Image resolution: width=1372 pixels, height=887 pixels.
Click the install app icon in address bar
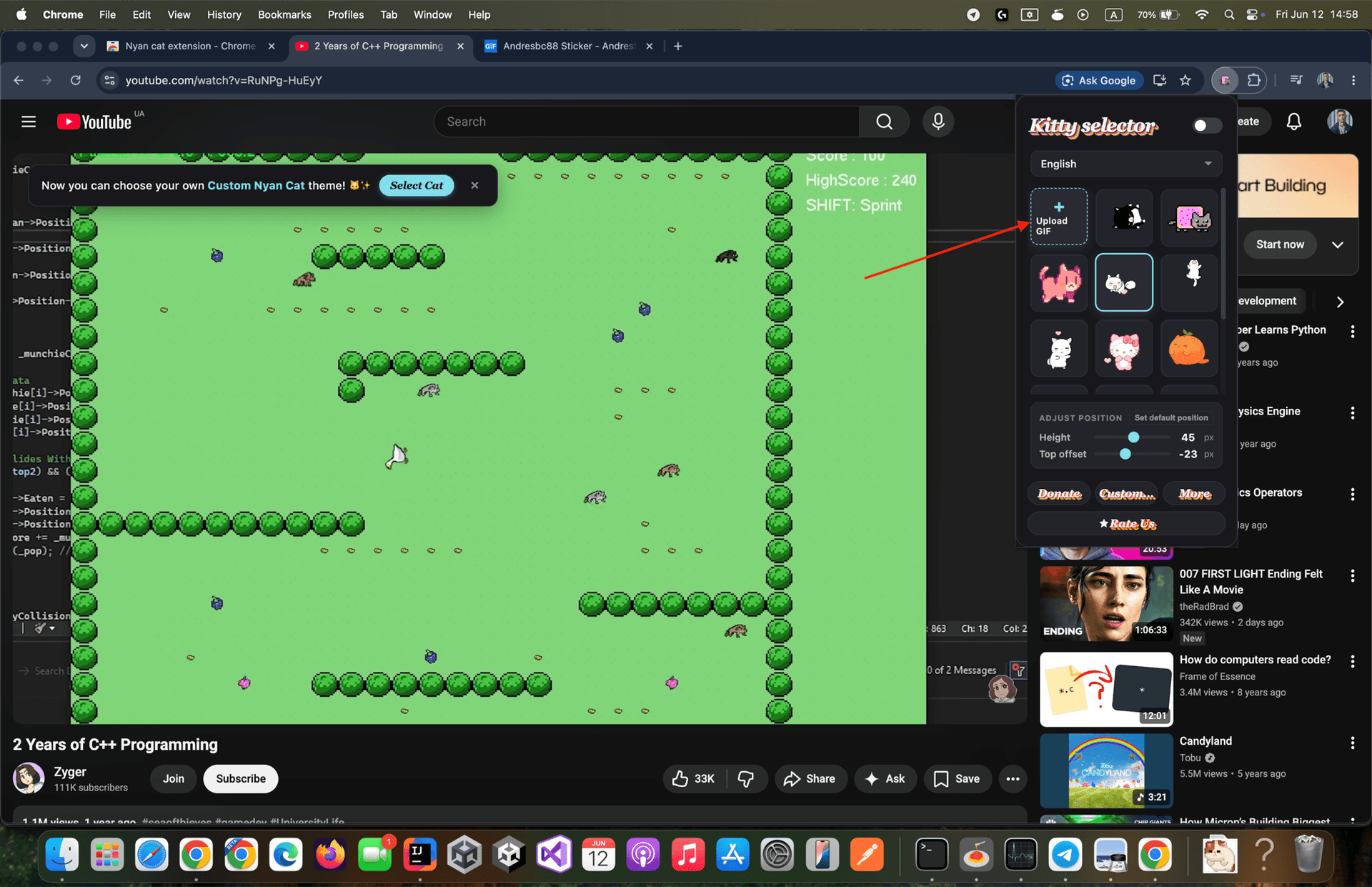(x=1160, y=80)
